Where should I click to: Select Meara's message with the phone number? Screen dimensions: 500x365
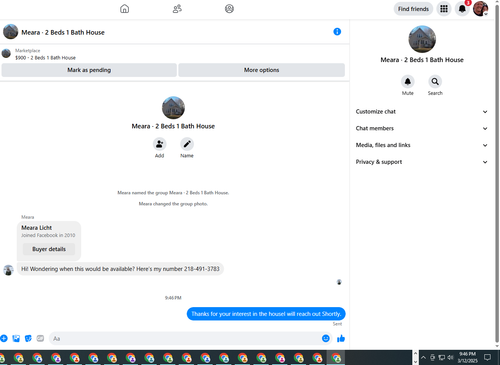120,269
